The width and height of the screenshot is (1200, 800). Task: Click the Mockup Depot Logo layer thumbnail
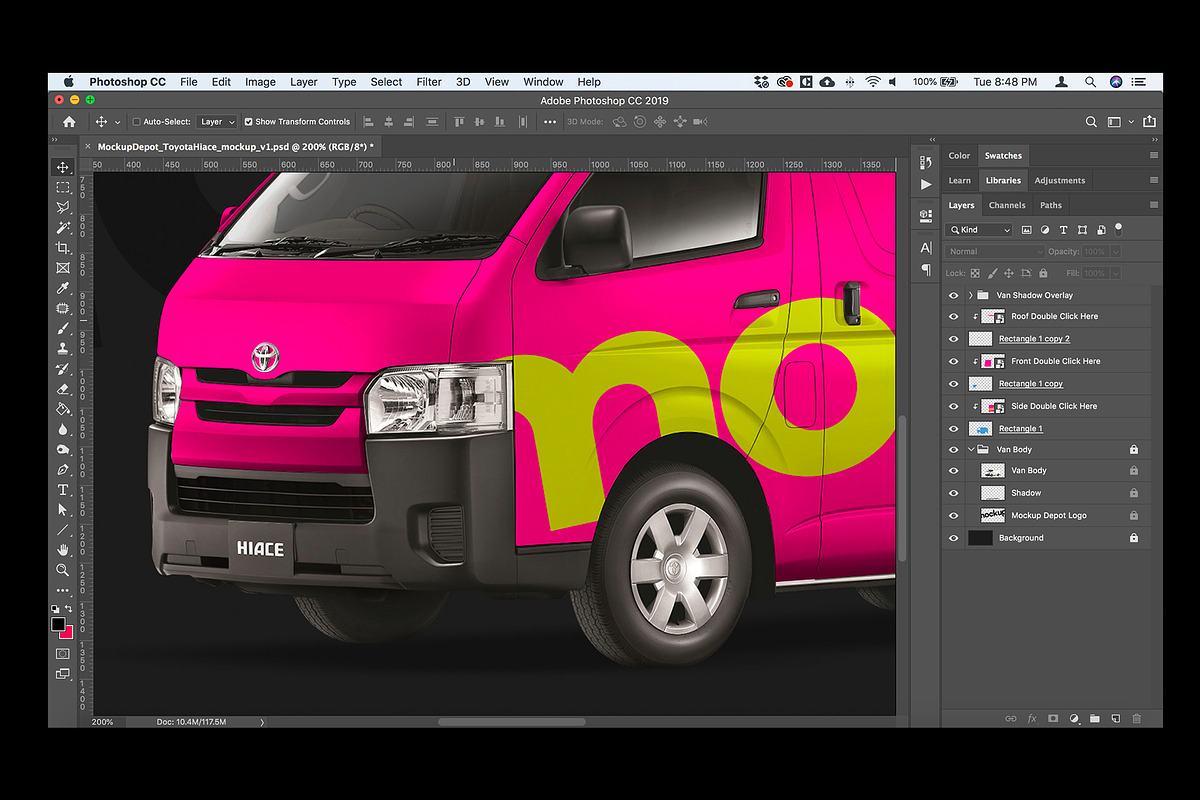pyautogui.click(x=991, y=515)
